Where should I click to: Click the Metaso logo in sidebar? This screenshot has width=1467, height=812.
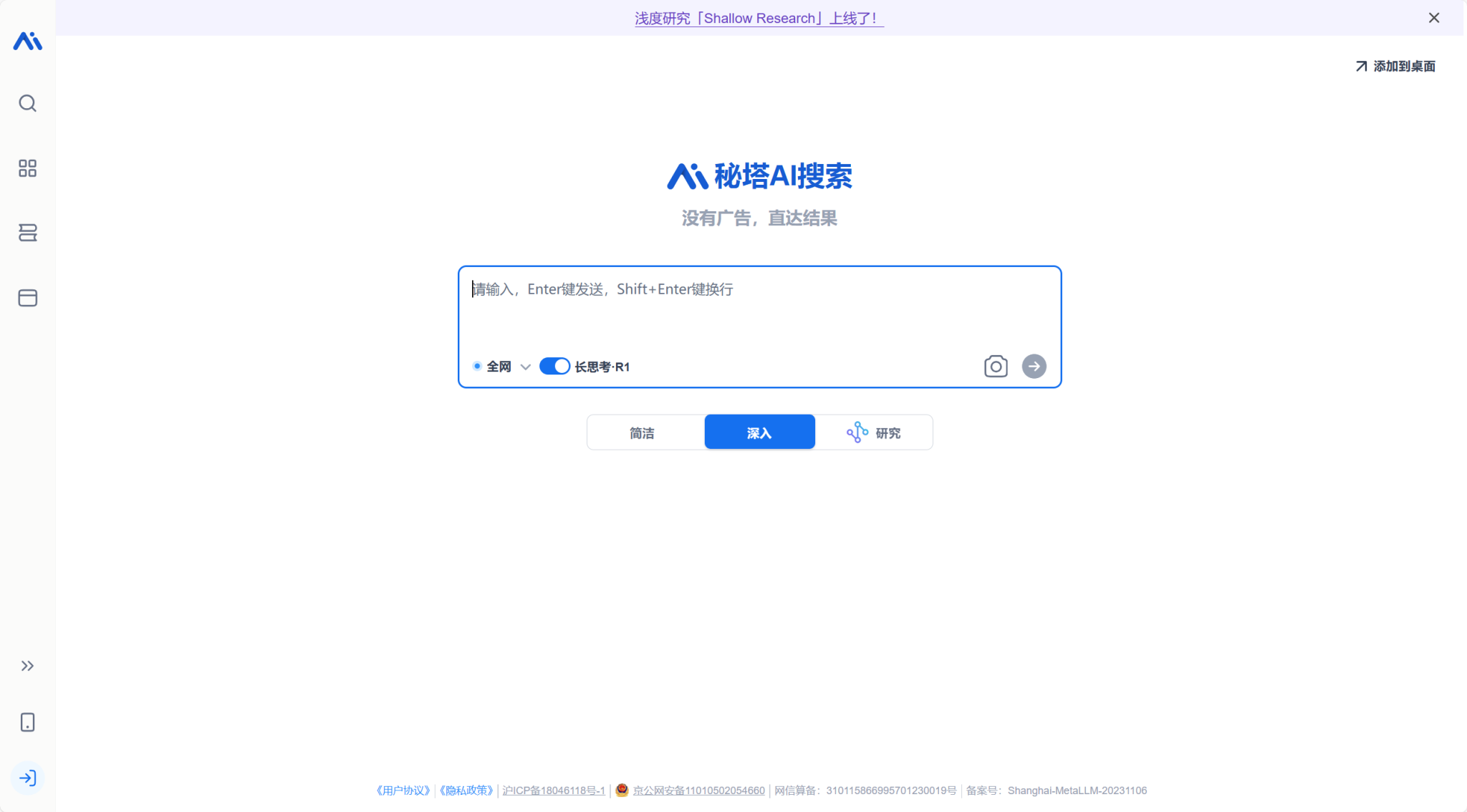click(x=28, y=41)
